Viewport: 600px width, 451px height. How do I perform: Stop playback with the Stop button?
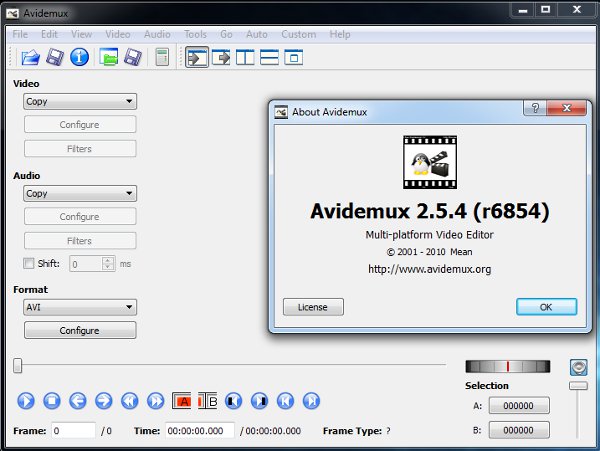click(52, 401)
